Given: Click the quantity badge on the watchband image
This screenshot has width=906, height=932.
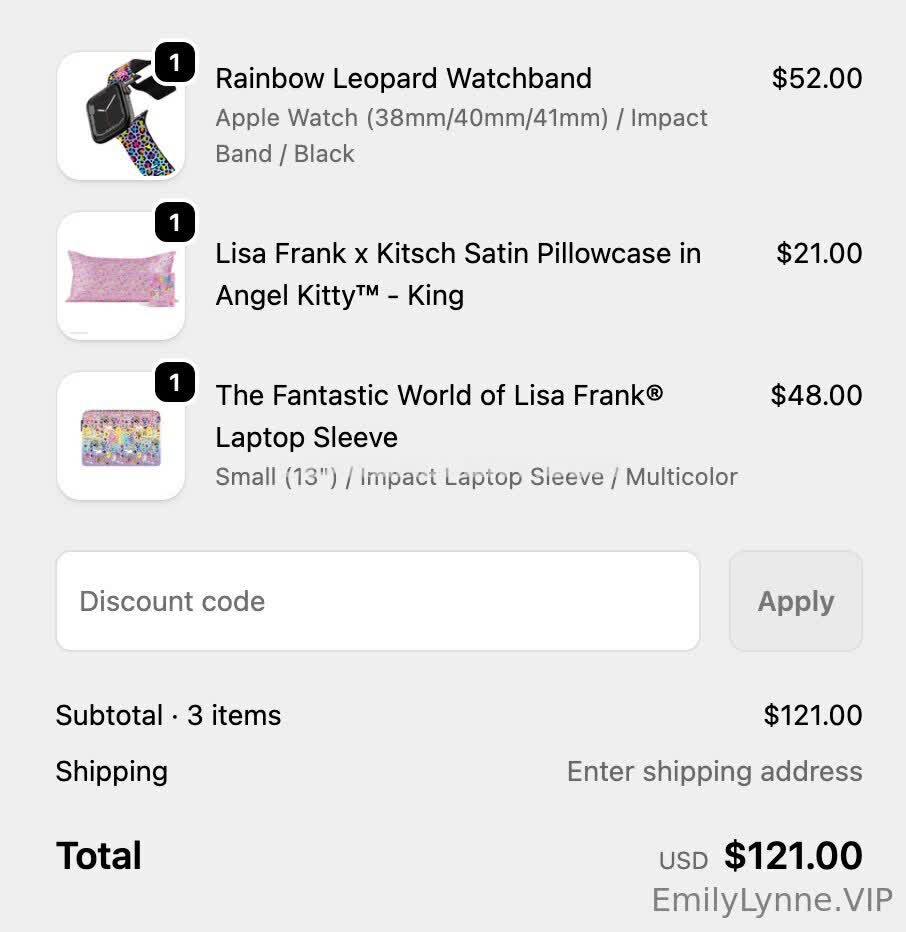Looking at the screenshot, I should 174,64.
